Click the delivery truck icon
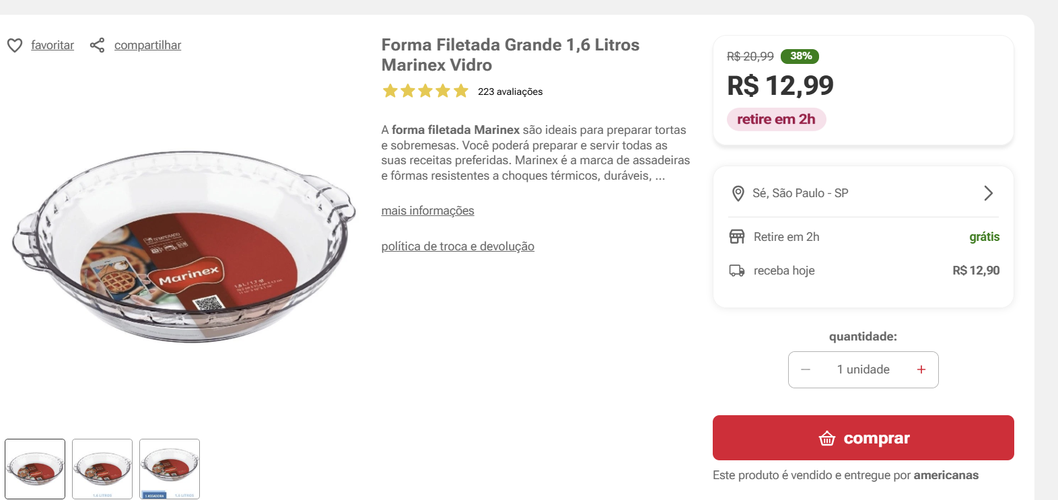Screen dimensions: 1058x500 click(x=737, y=271)
